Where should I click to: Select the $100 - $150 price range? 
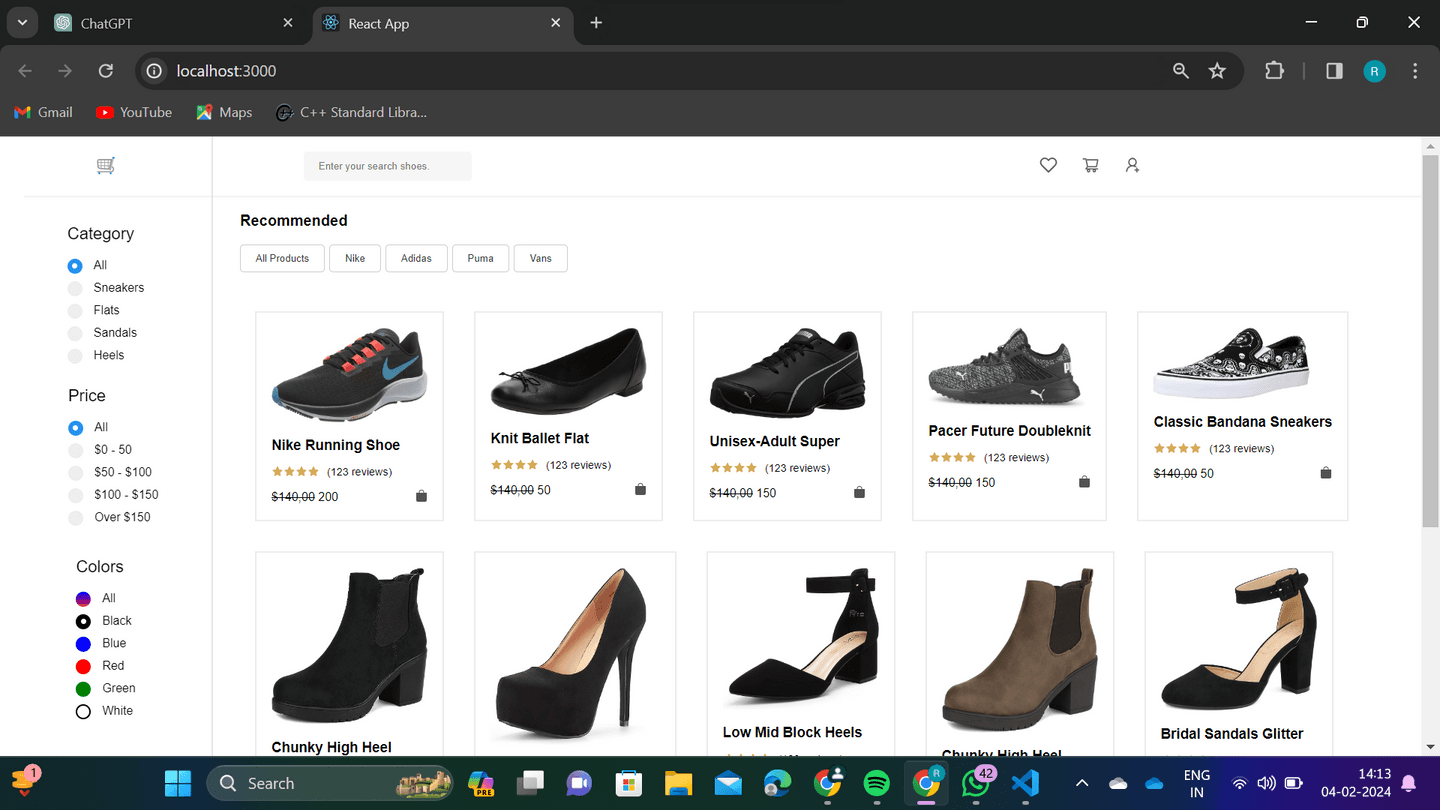click(75, 495)
